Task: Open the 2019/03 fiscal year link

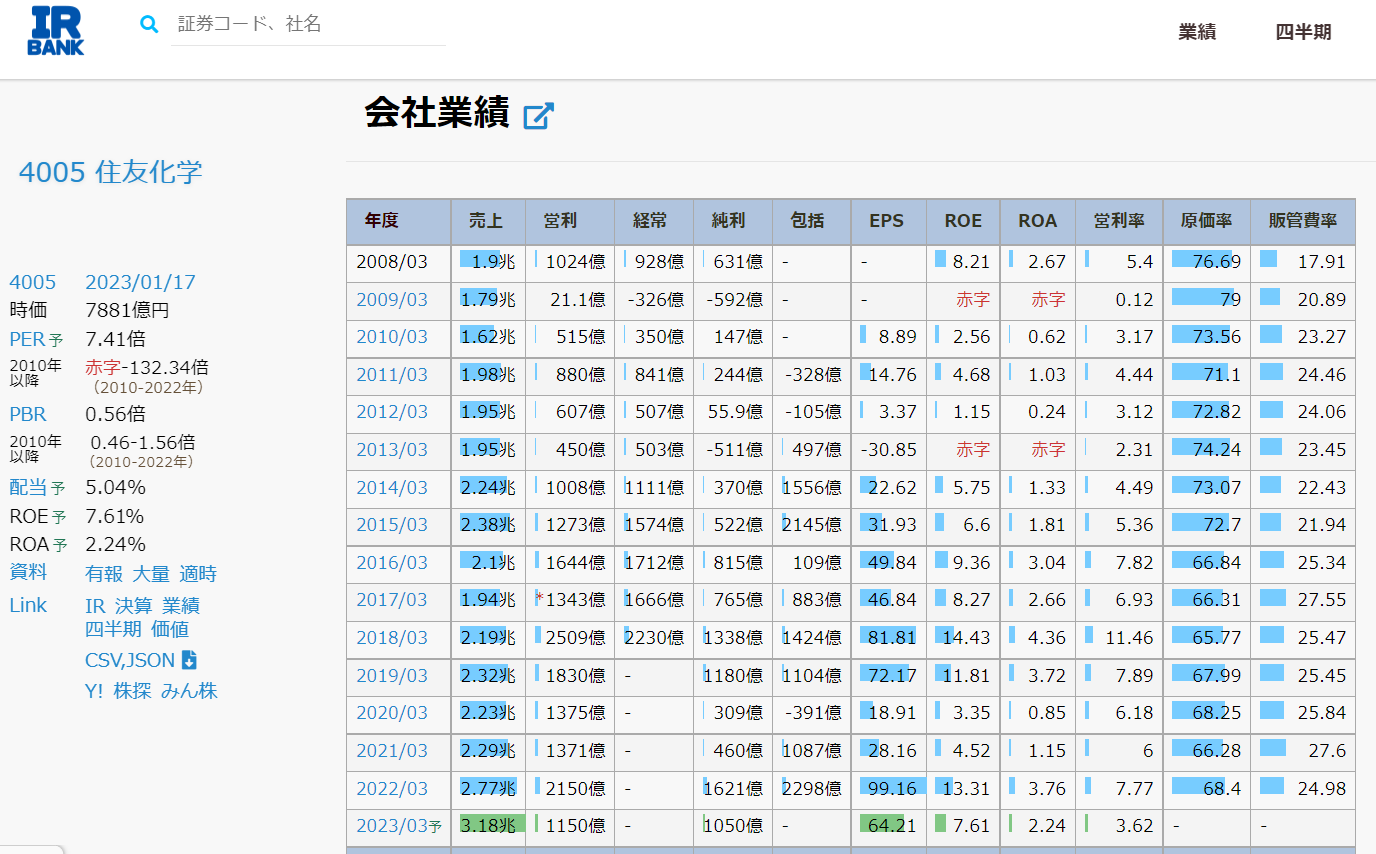Action: point(392,676)
